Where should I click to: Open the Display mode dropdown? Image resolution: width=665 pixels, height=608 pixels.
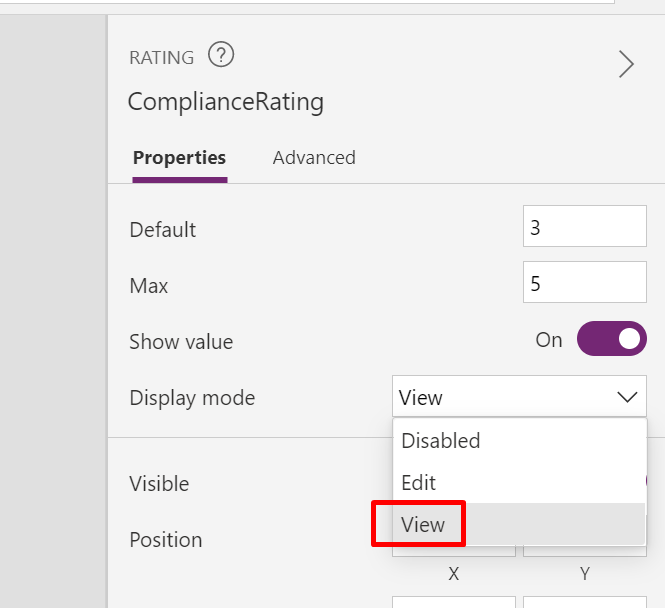(519, 396)
